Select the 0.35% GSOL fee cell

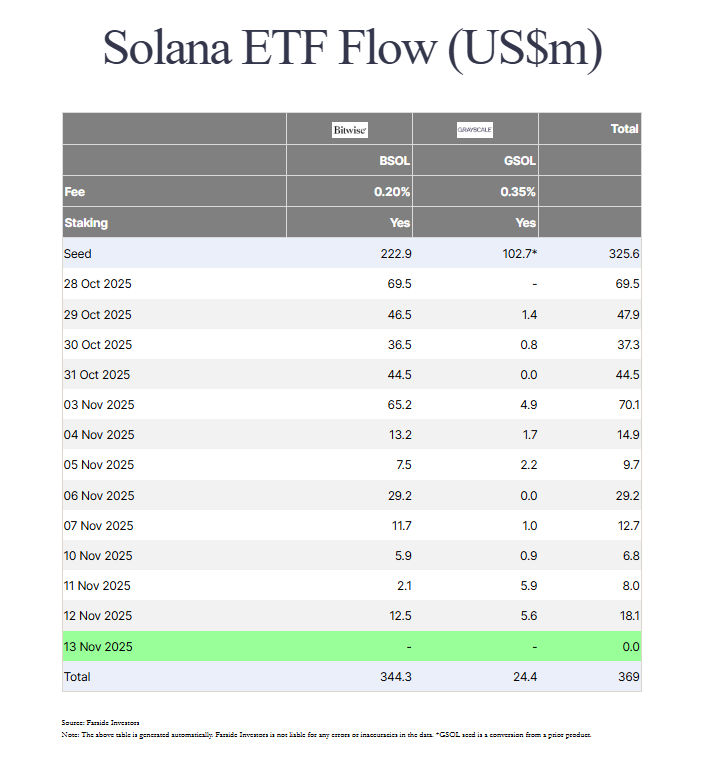click(517, 192)
